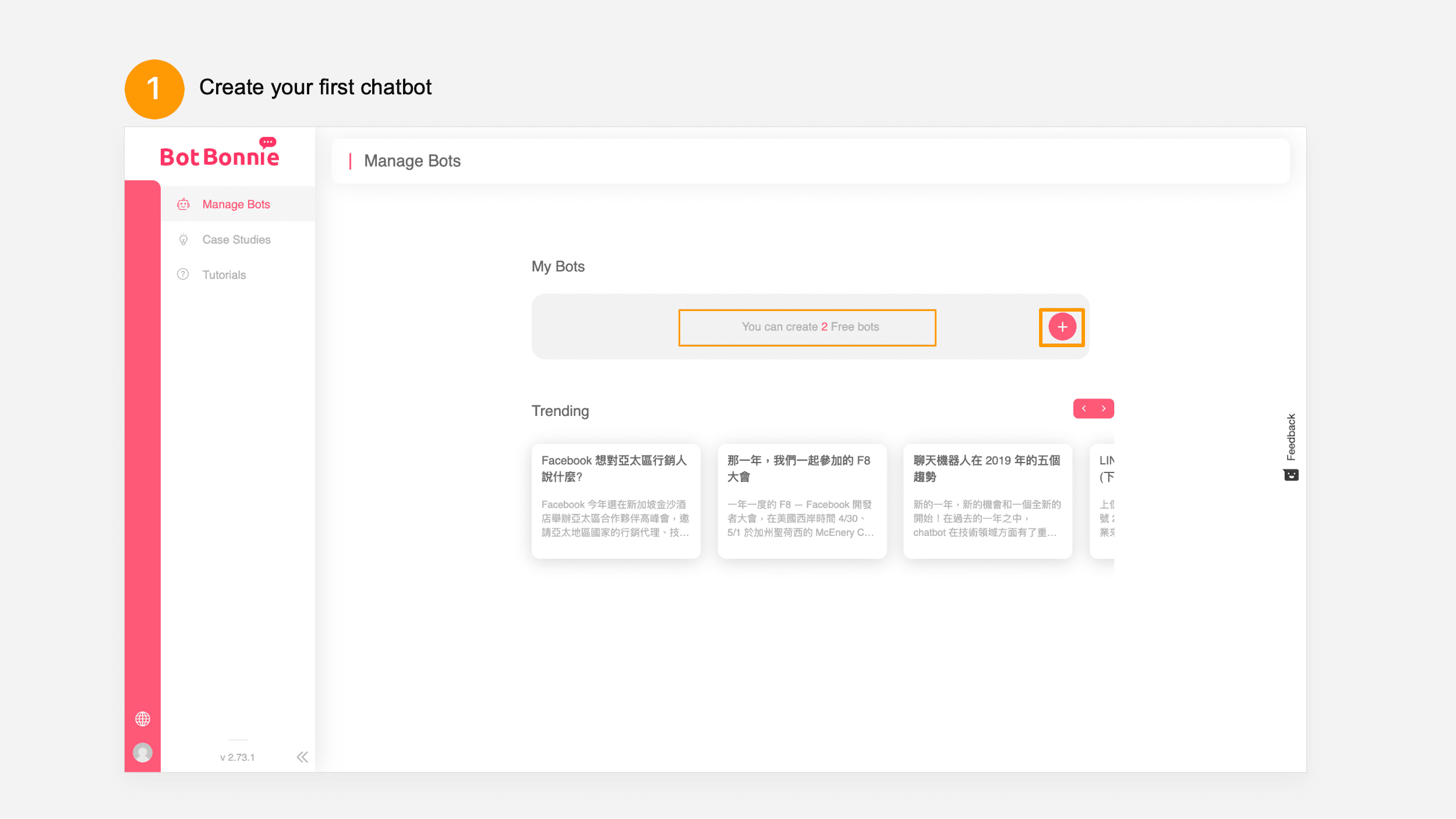
Task: Open Manage Bots menu item
Action: point(236,204)
